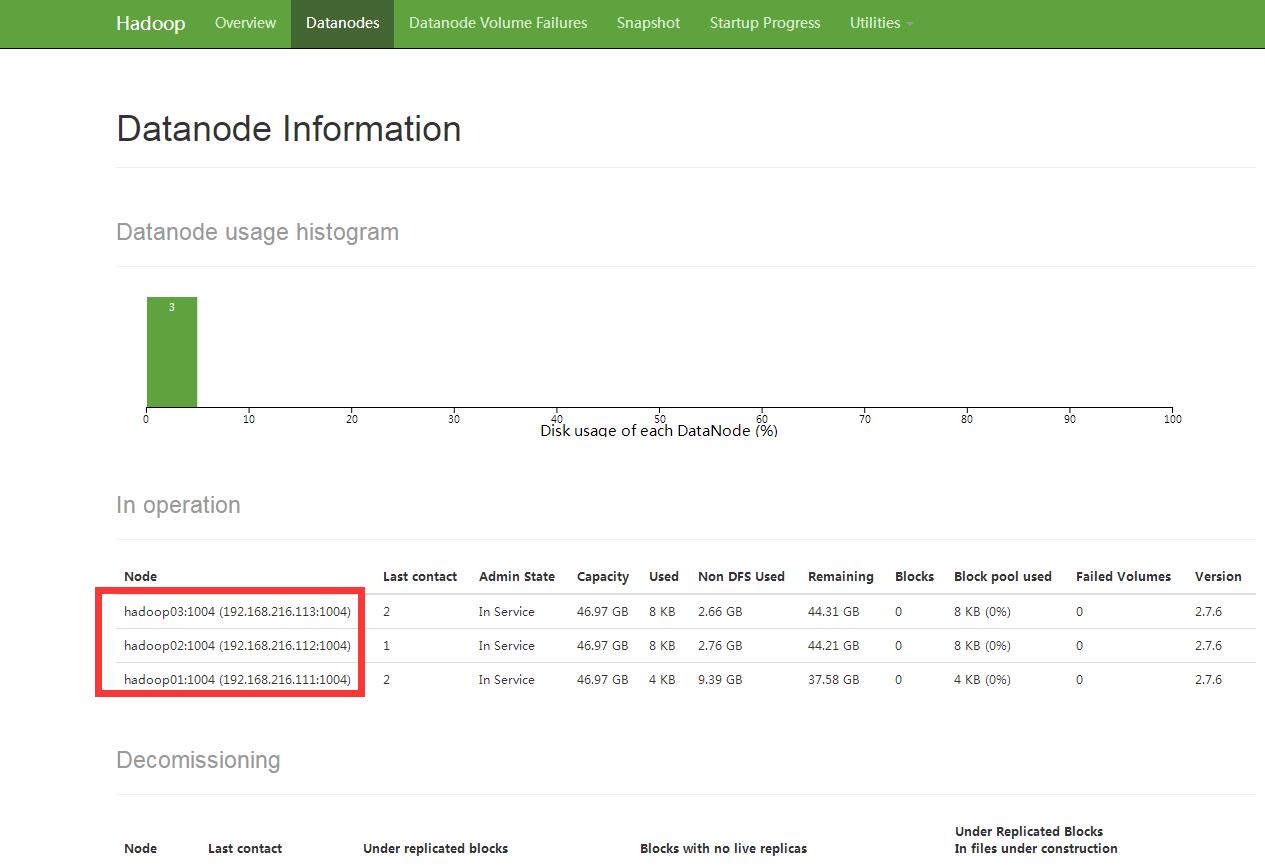Image resolution: width=1265 pixels, height=865 pixels.
Task: Go to Datanode Volume Failures tab
Action: (498, 23)
